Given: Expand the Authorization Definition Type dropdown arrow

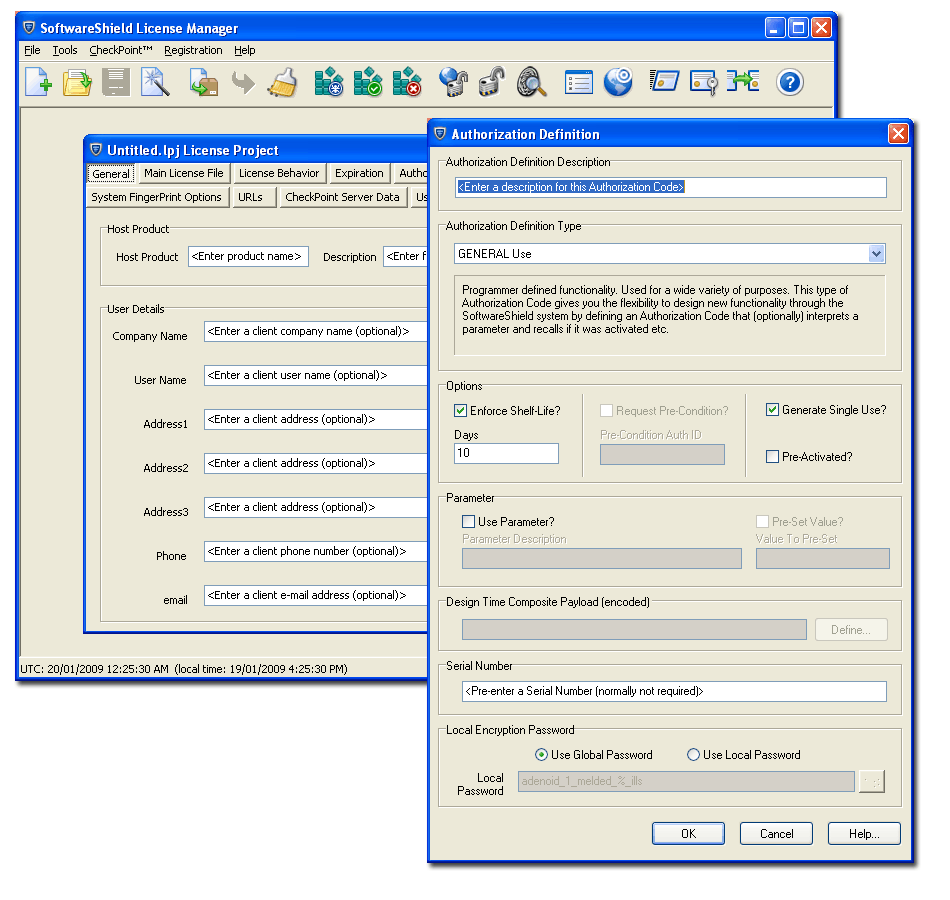Looking at the screenshot, I should pyautogui.click(x=876, y=253).
